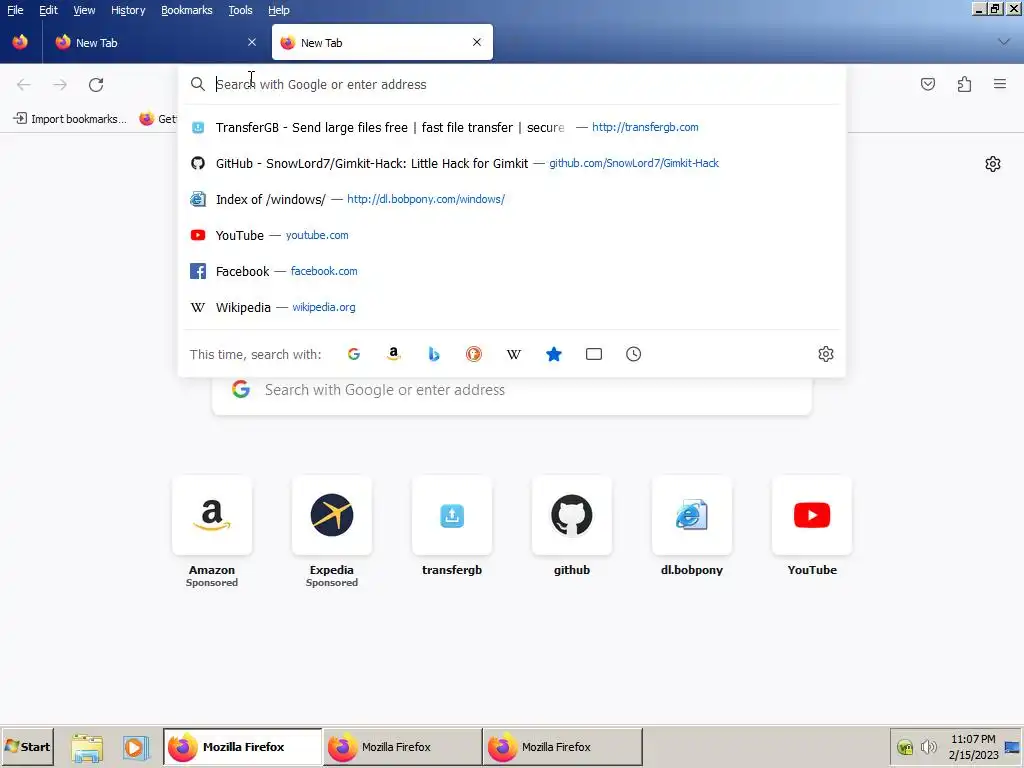The image size is (1024, 768).
Task: Open the volume speaker tray icon
Action: tap(928, 747)
